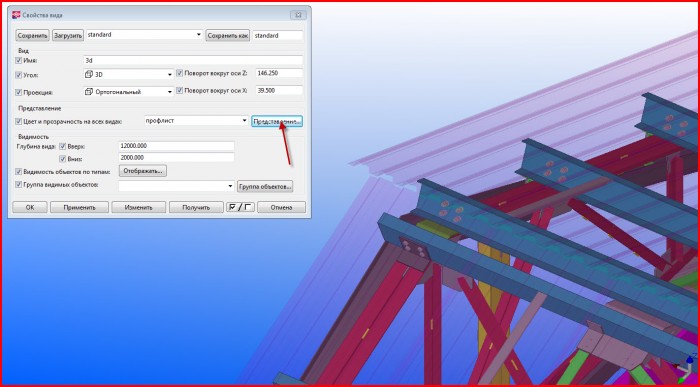Expand the профлист representation dropdown
Viewport: 700px width, 387px height.
tap(244, 121)
